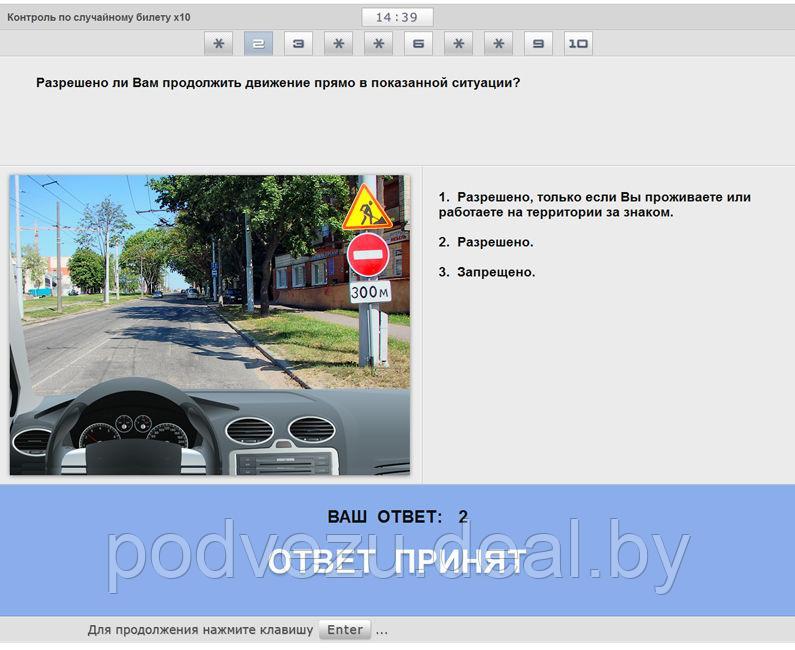
Task: Open question 10 in the navigator
Action: 578,43
